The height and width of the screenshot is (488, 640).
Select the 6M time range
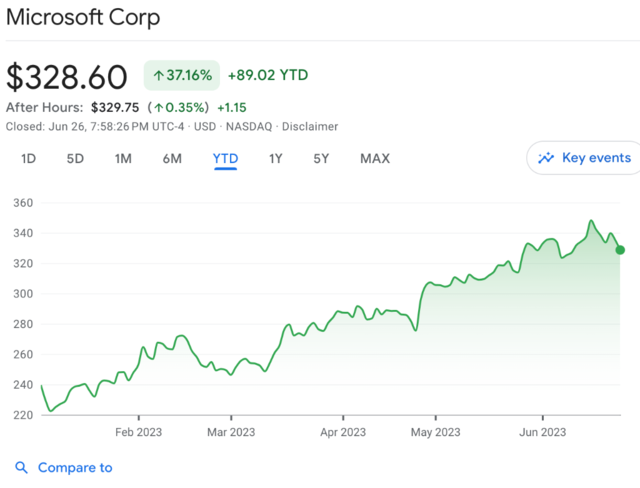[172, 159]
